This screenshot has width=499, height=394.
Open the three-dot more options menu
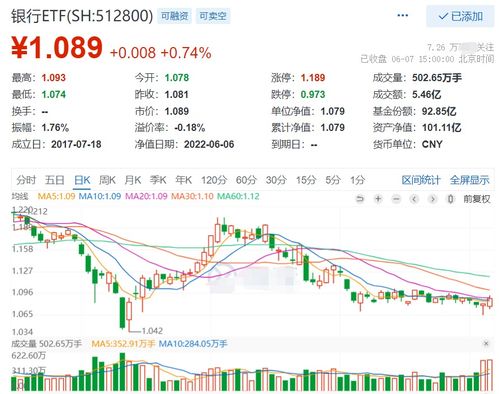click(x=403, y=15)
